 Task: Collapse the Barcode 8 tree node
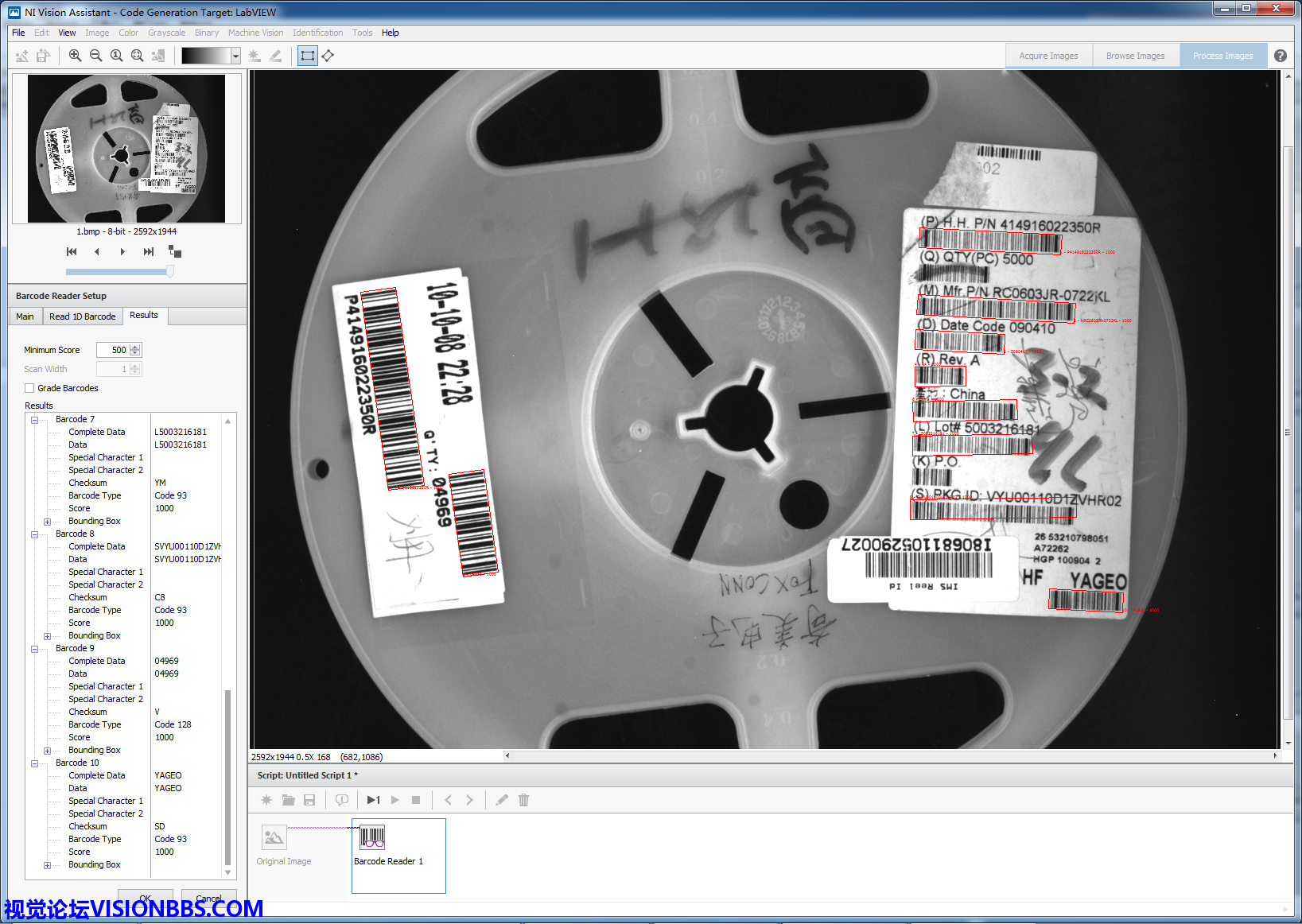[x=35, y=534]
